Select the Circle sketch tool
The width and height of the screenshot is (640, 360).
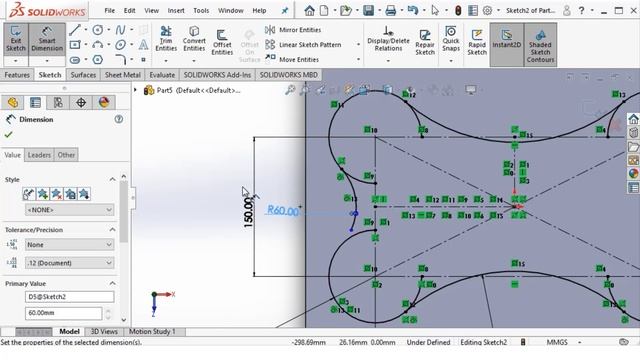coord(98,30)
